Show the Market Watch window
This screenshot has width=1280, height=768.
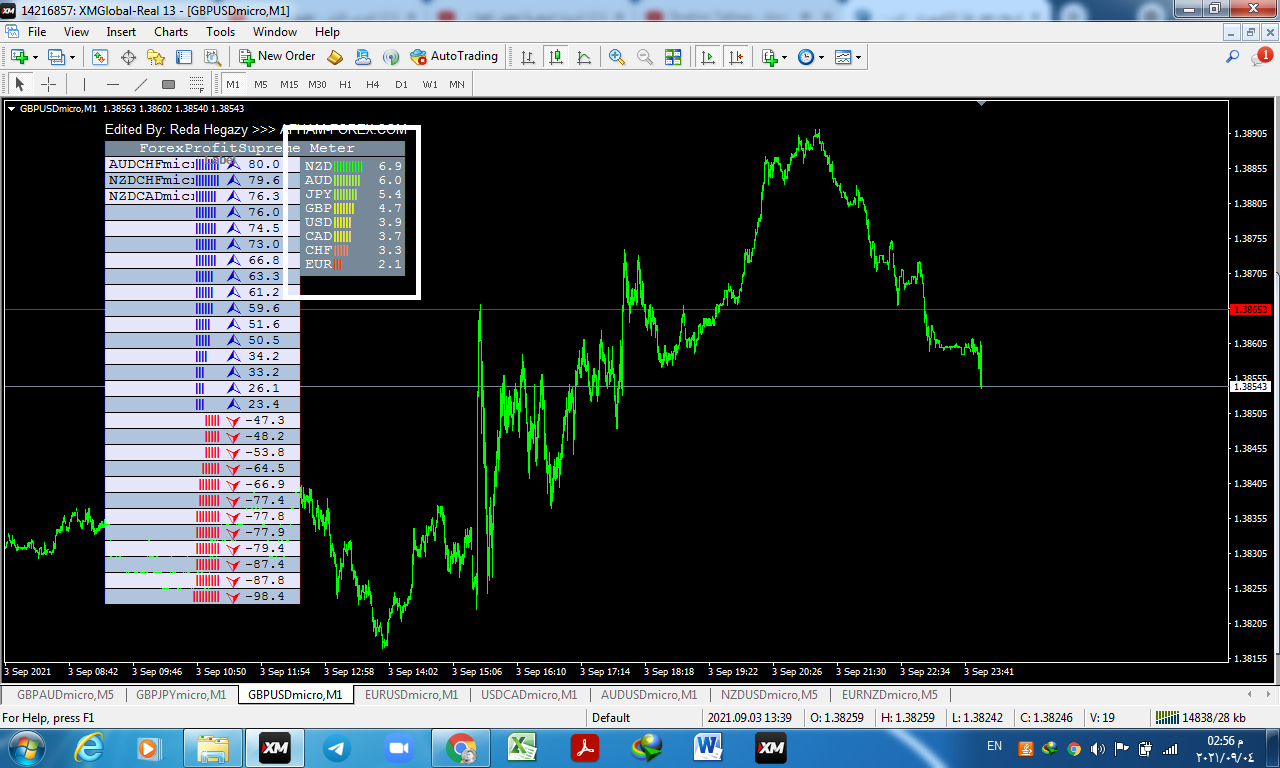tap(100, 57)
